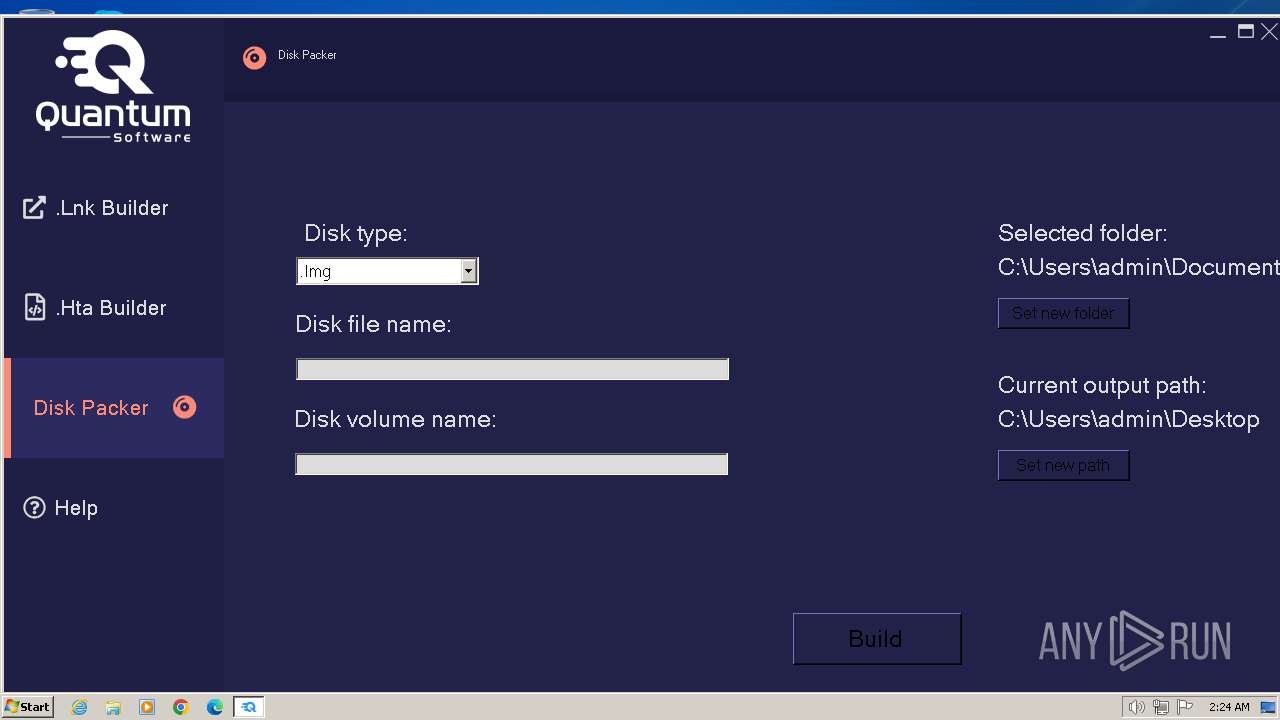Focus the Disk volume name field
Image resolution: width=1280 pixels, height=720 pixels.
click(x=511, y=464)
